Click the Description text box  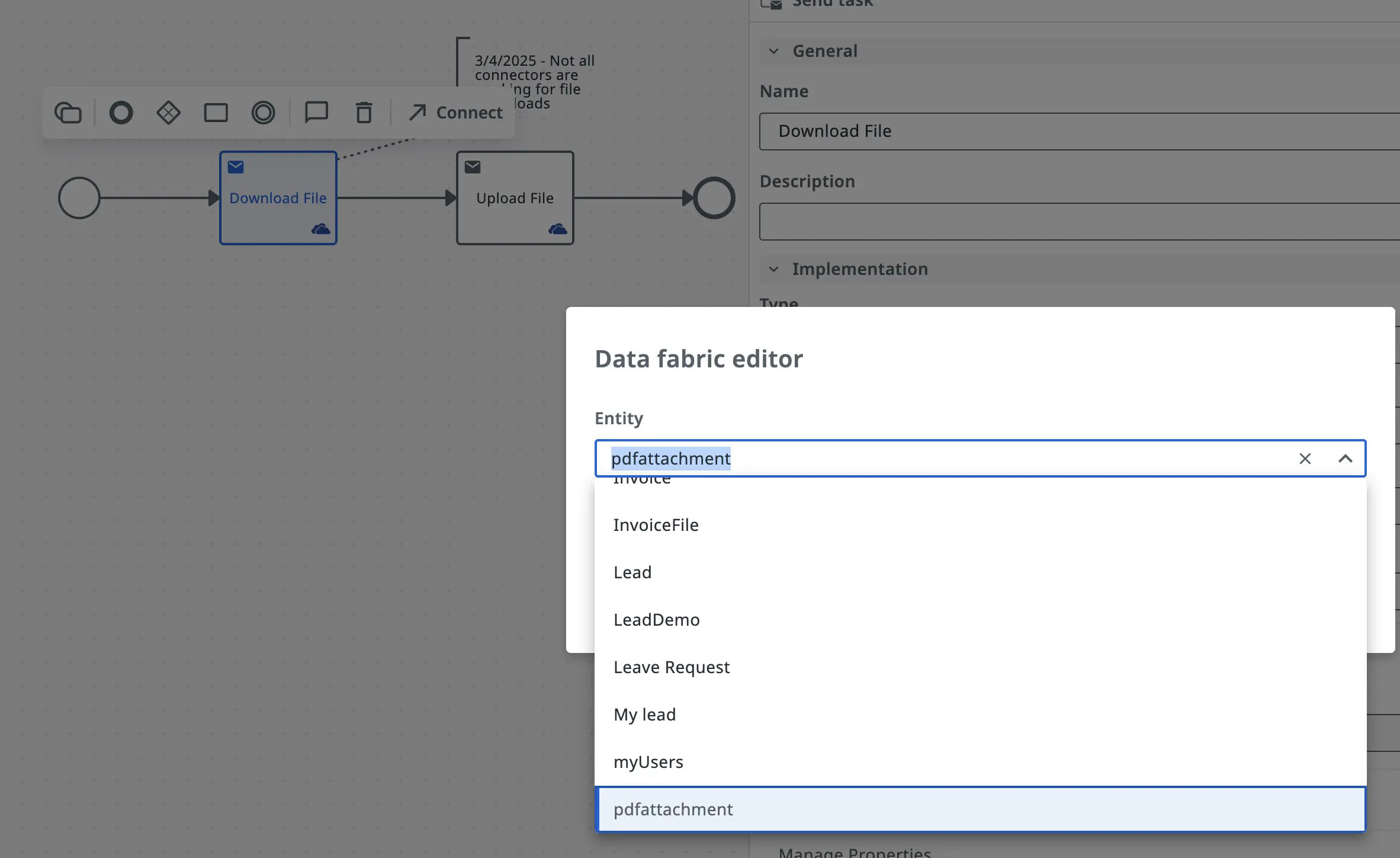pyautogui.click(x=1007, y=222)
